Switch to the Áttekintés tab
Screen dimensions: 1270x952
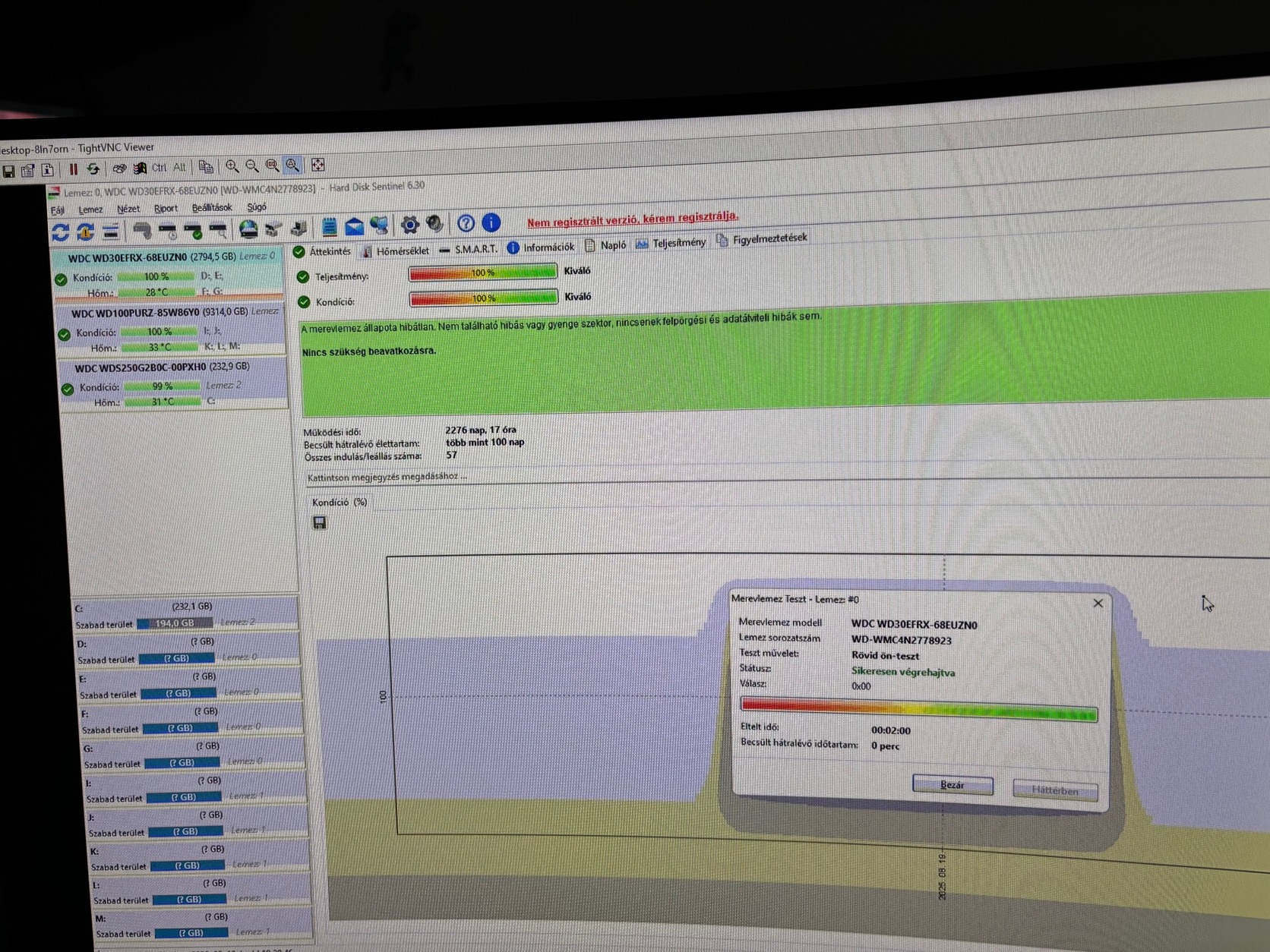322,251
